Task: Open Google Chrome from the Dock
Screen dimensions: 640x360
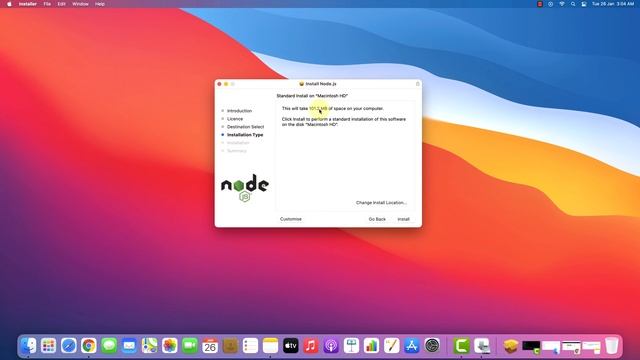Action: click(x=89, y=346)
